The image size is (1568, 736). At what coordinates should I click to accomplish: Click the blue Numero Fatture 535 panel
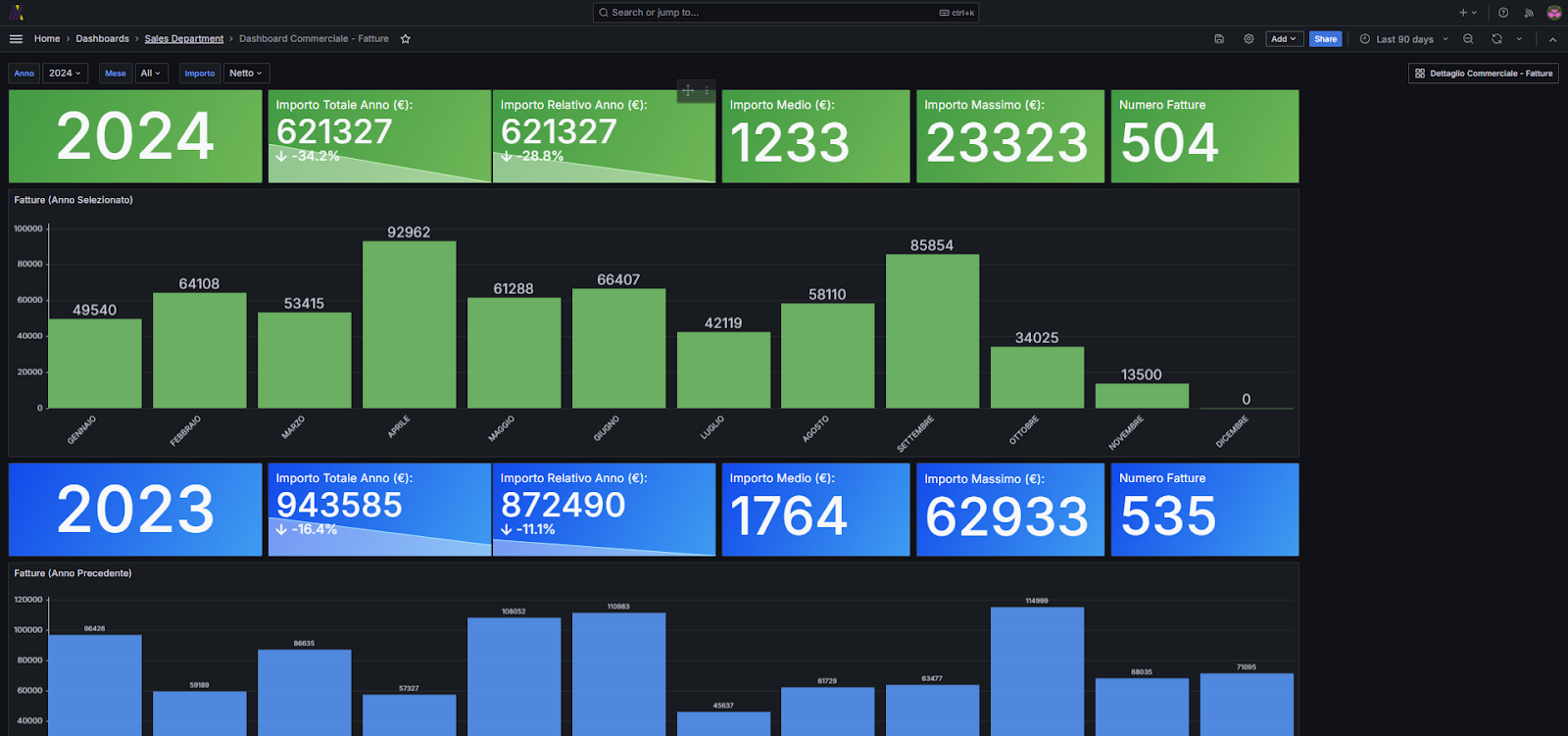point(1204,510)
